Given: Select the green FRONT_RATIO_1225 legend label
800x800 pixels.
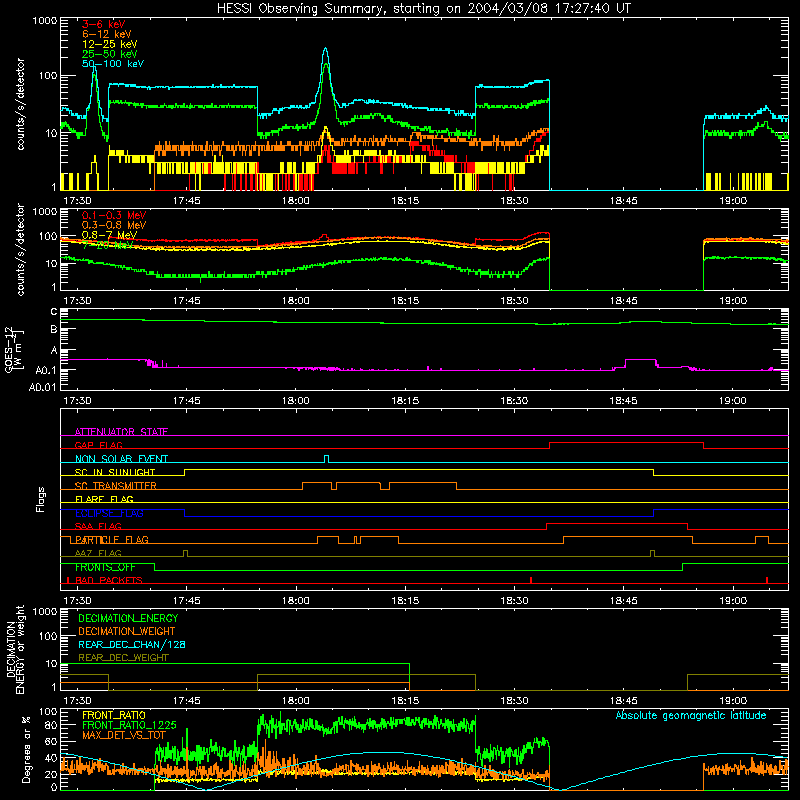Looking at the screenshot, I should [129, 725].
